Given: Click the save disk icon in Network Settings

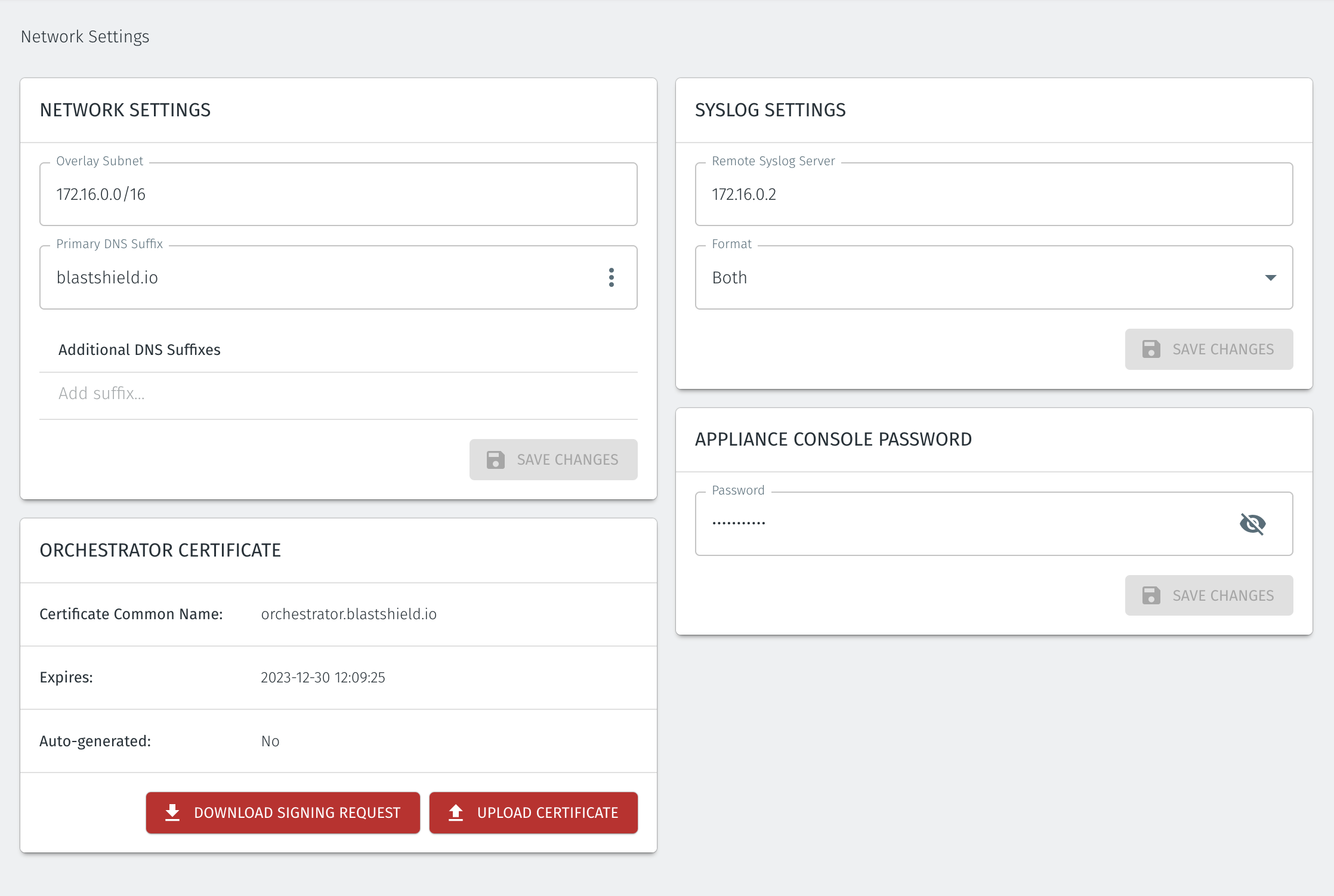Looking at the screenshot, I should coord(495,459).
